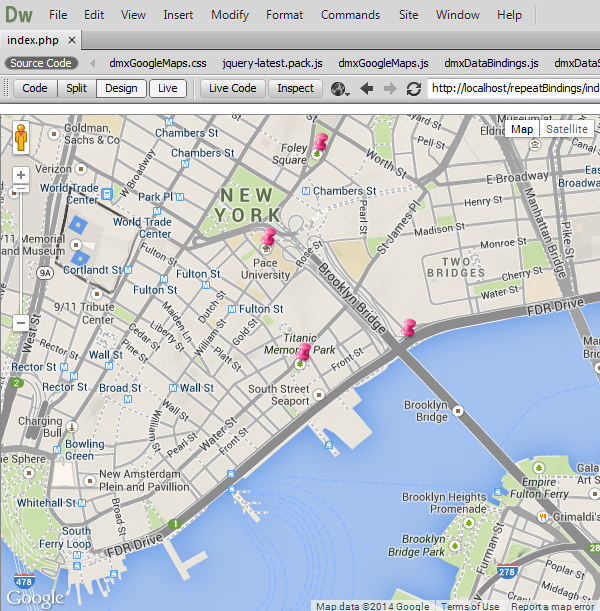Click the Dreamweaver Dw logo

click(x=19, y=15)
